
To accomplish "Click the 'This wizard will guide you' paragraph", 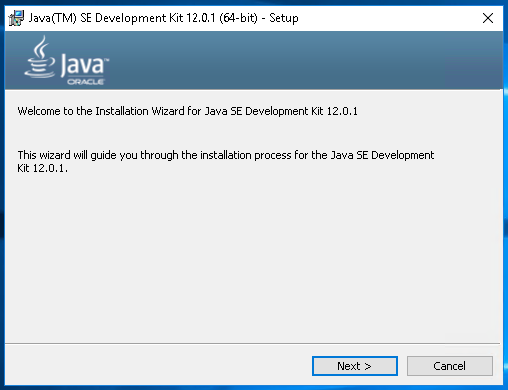I will tap(226, 161).
